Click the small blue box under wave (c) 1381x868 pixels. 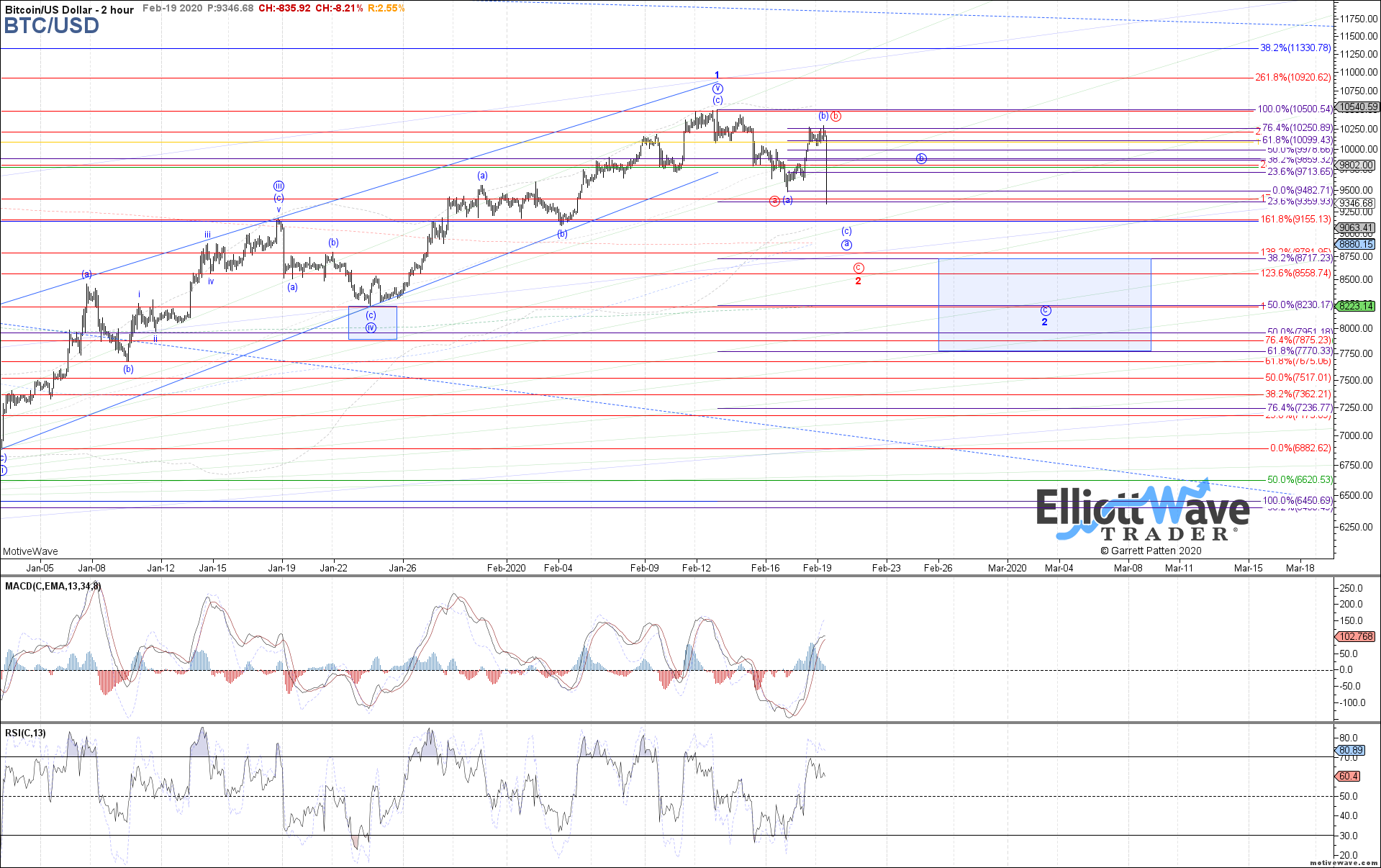pos(372,322)
